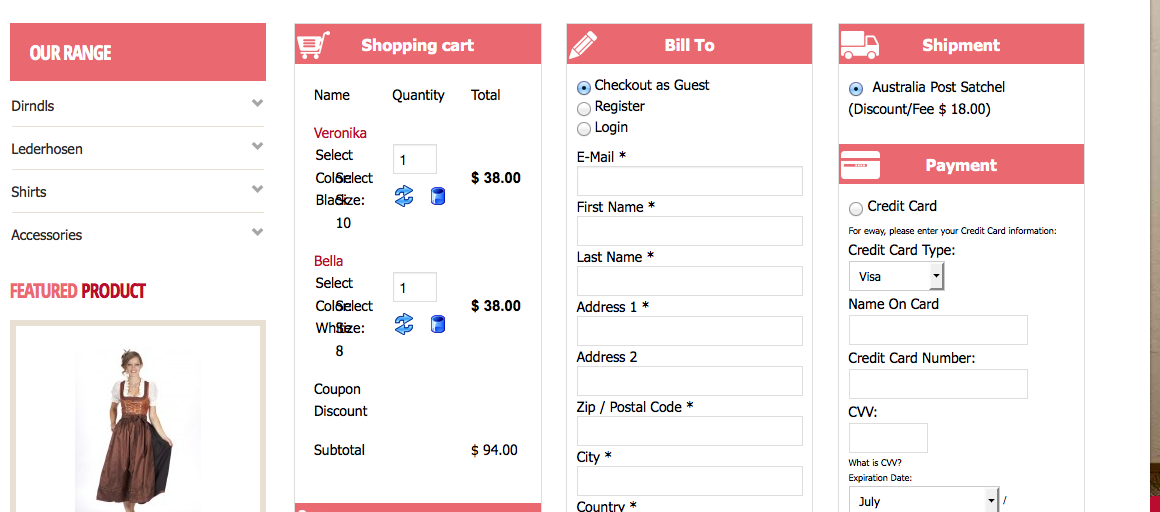
Task: Select the Login radio option
Action: (x=584, y=129)
